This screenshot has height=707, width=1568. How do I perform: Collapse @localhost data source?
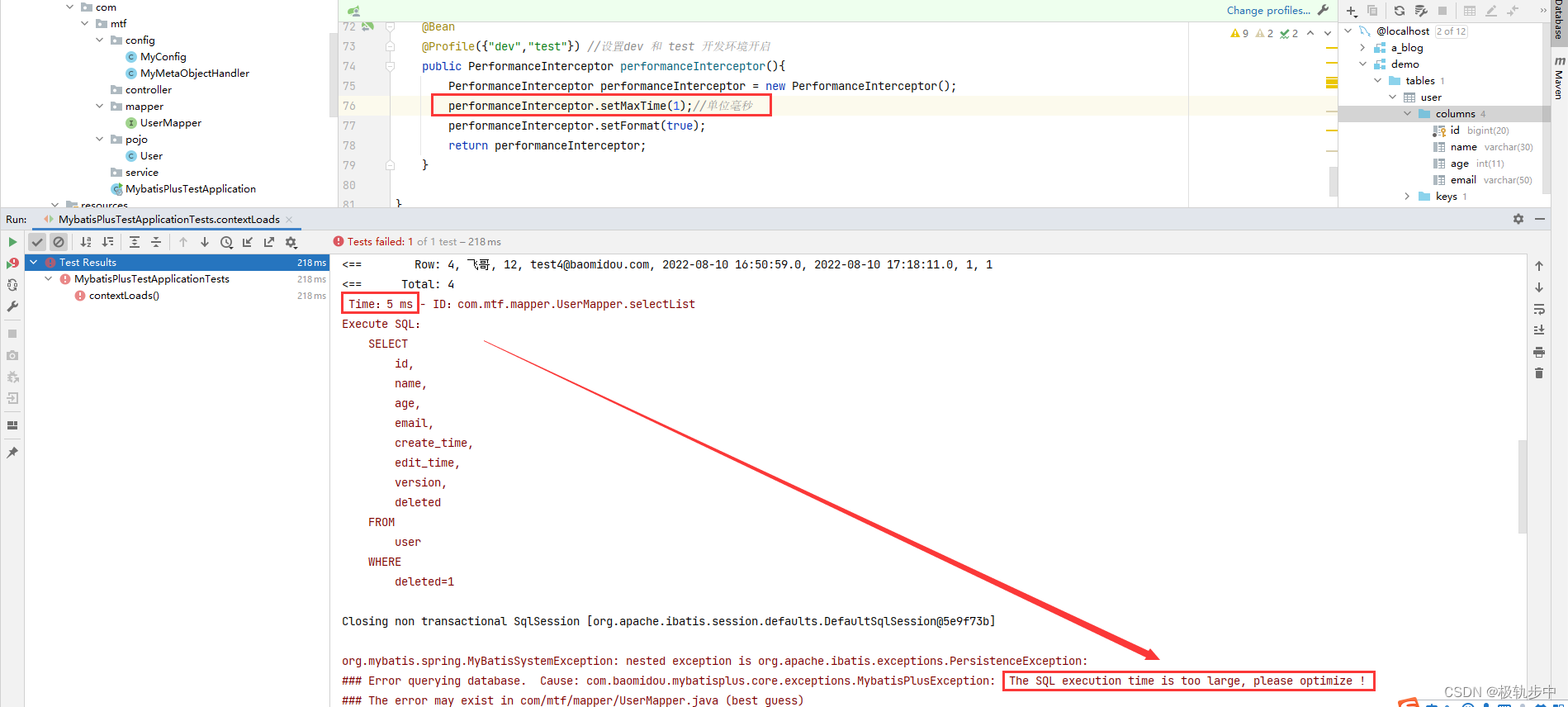pos(1349,31)
